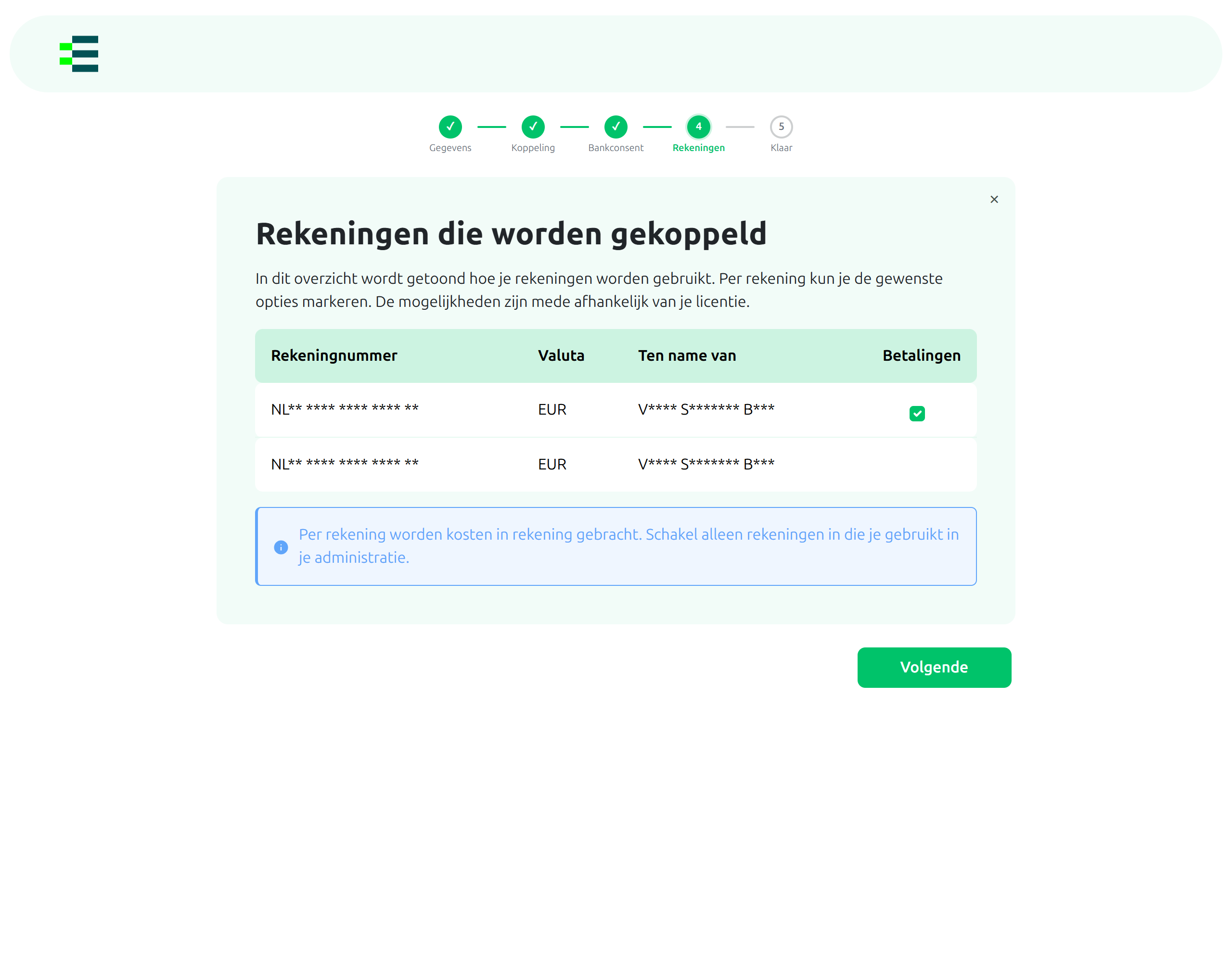Select the first account row number
The height and width of the screenshot is (962, 1232).
click(x=345, y=409)
